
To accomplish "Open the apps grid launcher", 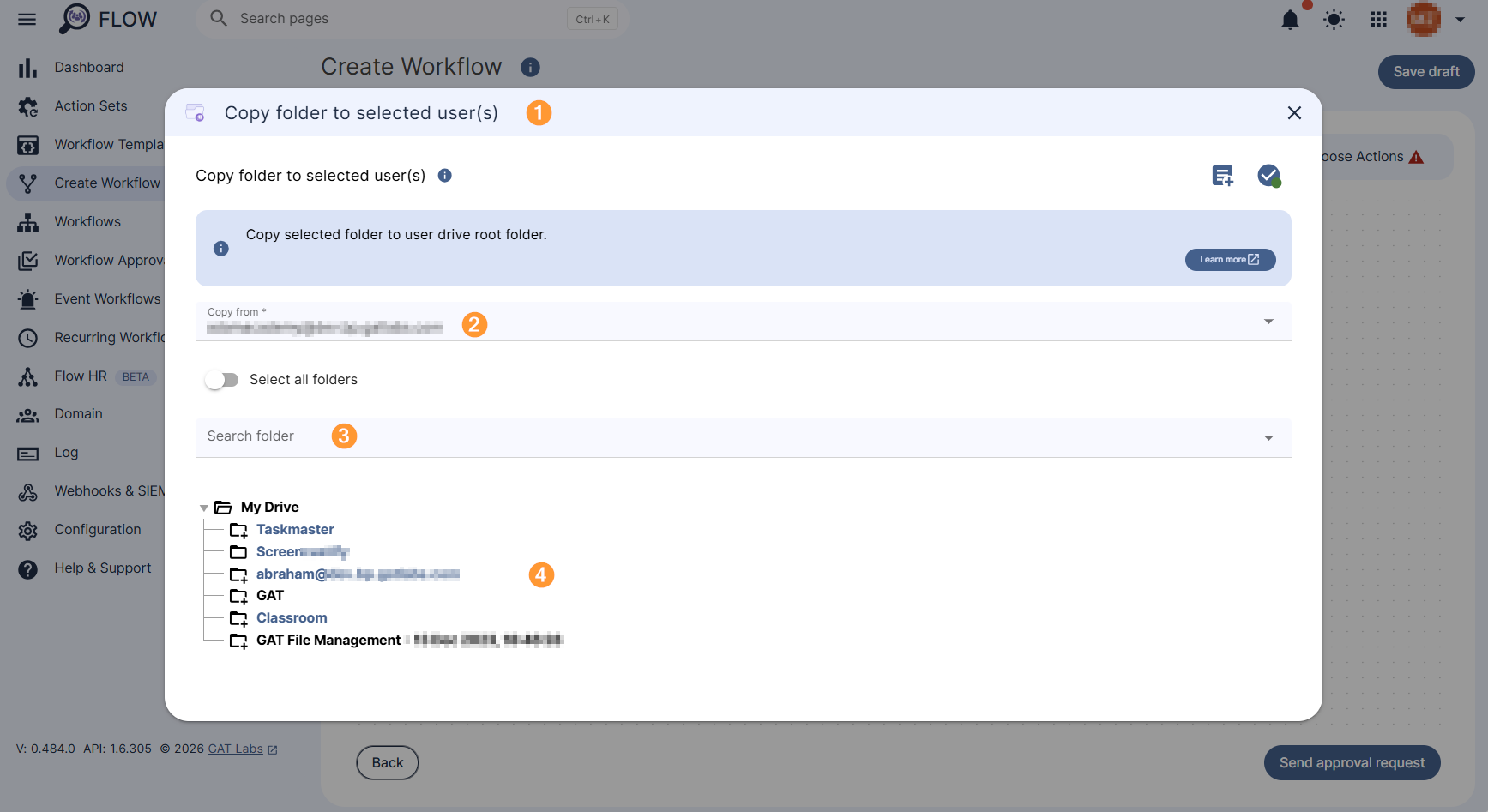I will 1378,20.
